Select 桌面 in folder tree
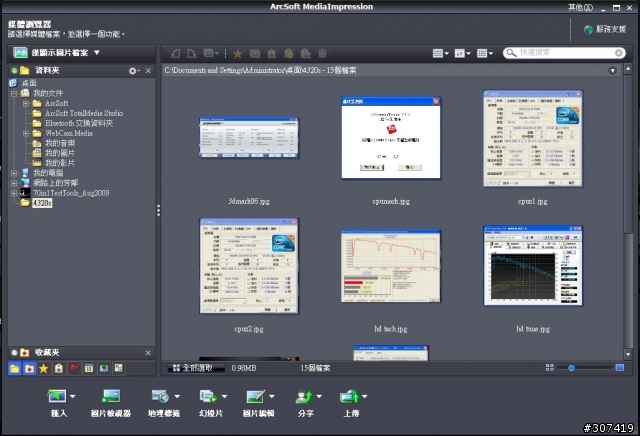Viewport: 640px width, 436px height. pyautogui.click(x=29, y=83)
